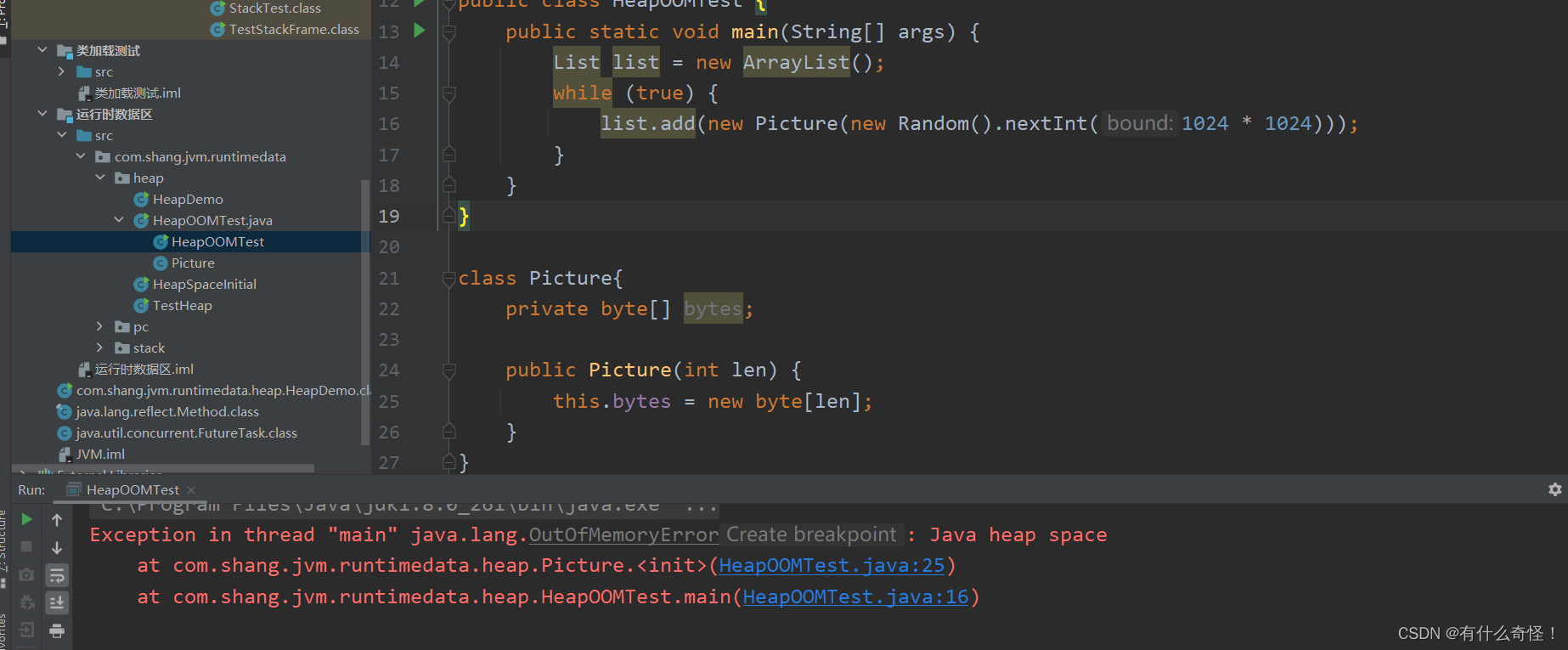Print the console output
Screen dimensions: 1568x650
[x=57, y=630]
